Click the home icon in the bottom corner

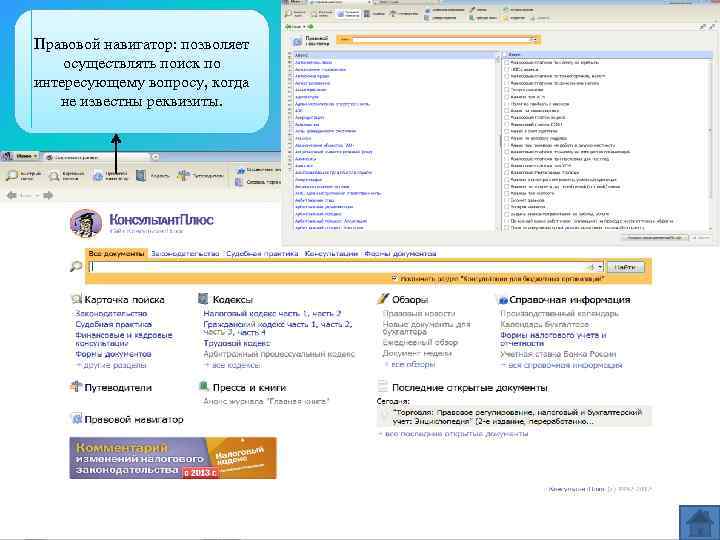[699, 522]
